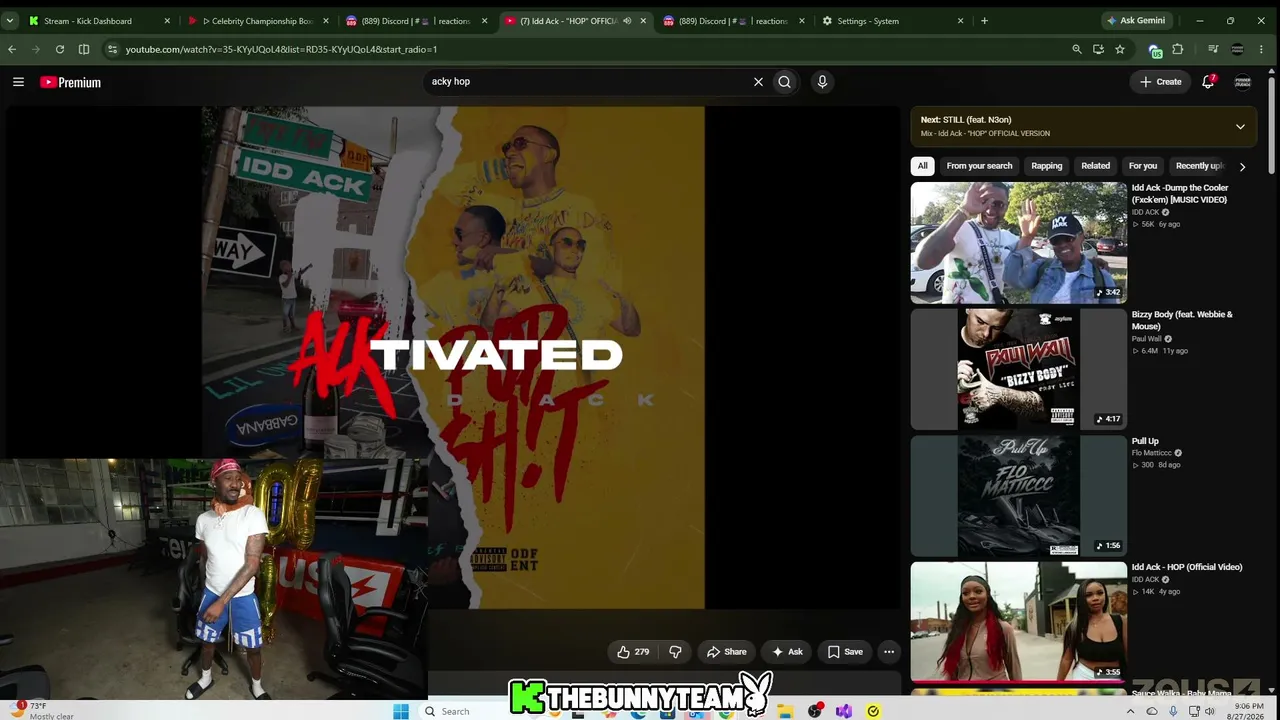
Task: Select the 'Recently uploaded' filter chip
Action: (1199, 166)
